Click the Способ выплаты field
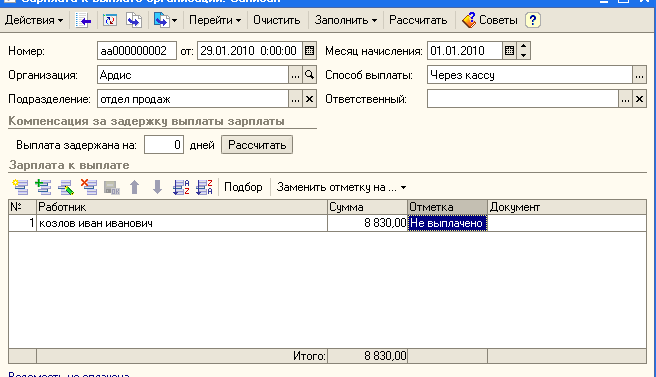This screenshot has width=656, height=377. coord(529,75)
